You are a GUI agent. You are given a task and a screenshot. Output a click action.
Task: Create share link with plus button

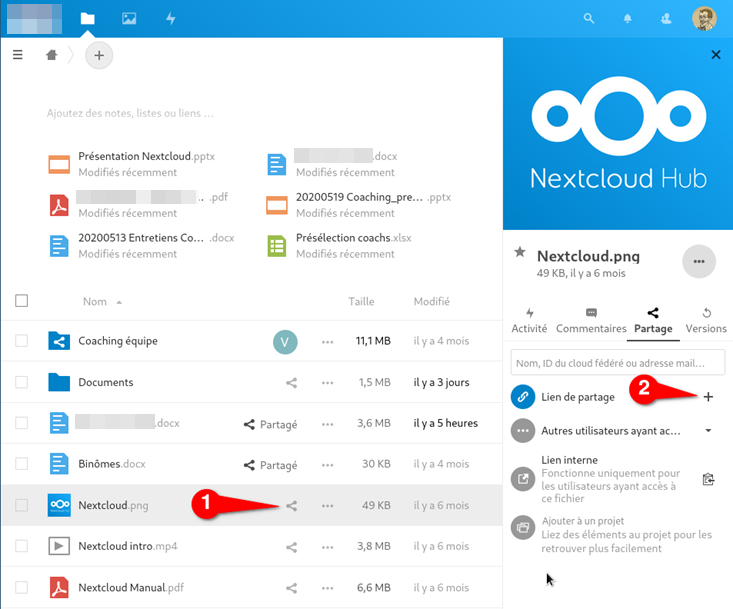pyautogui.click(x=708, y=397)
